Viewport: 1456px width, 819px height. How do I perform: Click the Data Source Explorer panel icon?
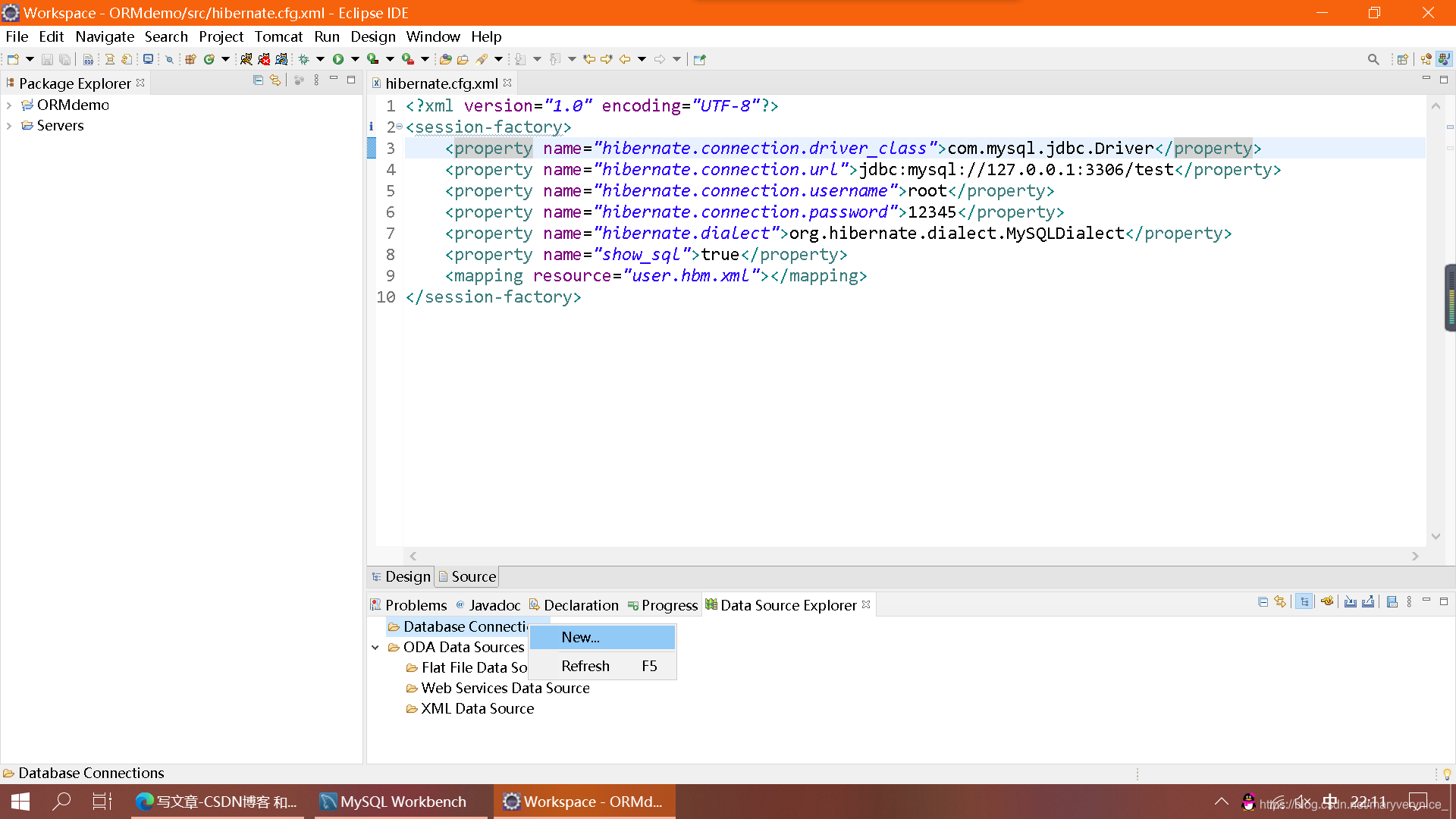pyautogui.click(x=711, y=604)
